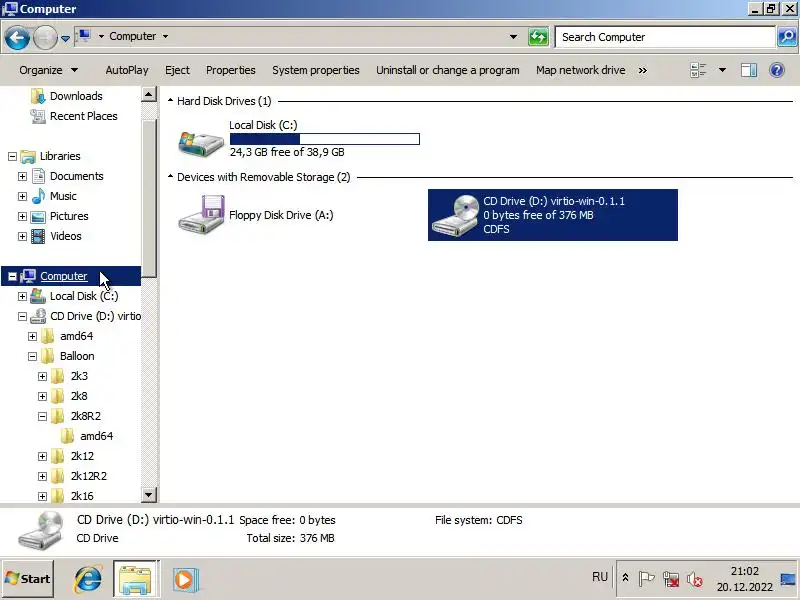Click the Computer link in the tree
This screenshot has height=600, width=800.
(x=64, y=276)
